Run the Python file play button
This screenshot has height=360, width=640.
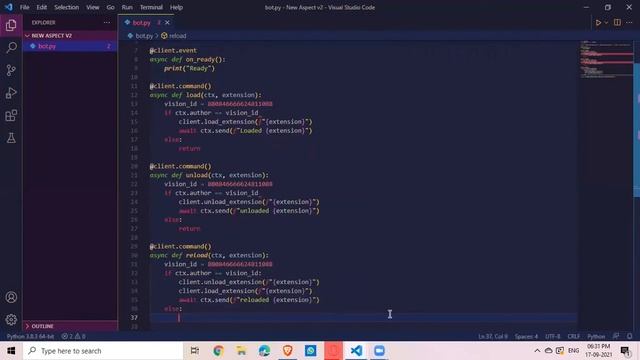tap(598, 23)
